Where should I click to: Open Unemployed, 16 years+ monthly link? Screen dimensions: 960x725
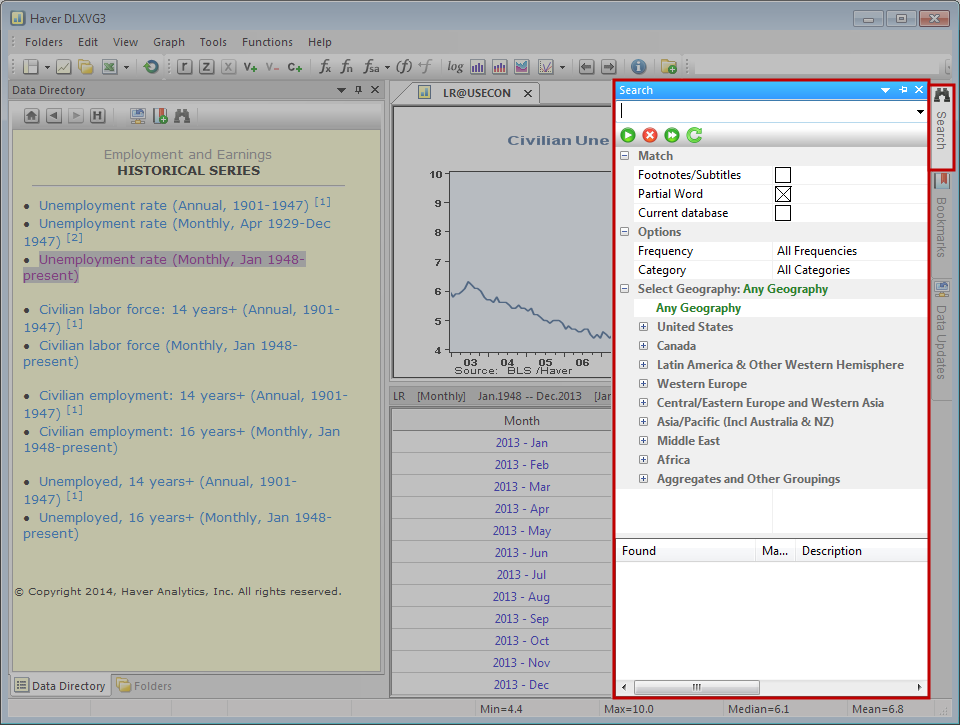pyautogui.click(x=178, y=525)
